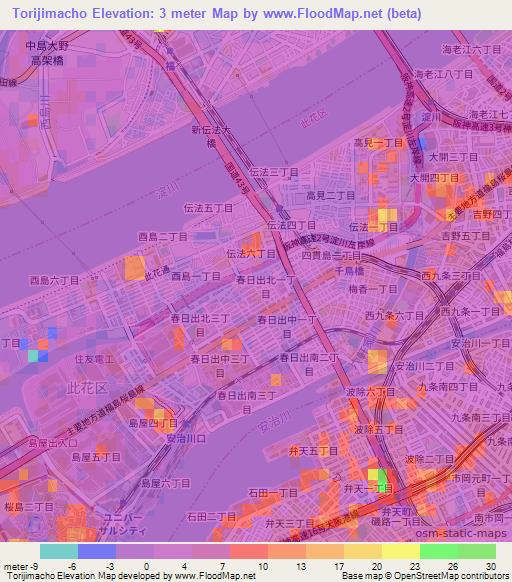512x582 pixels.
Task: Click the 春日出北一丁目 map label
Action: 266,287
